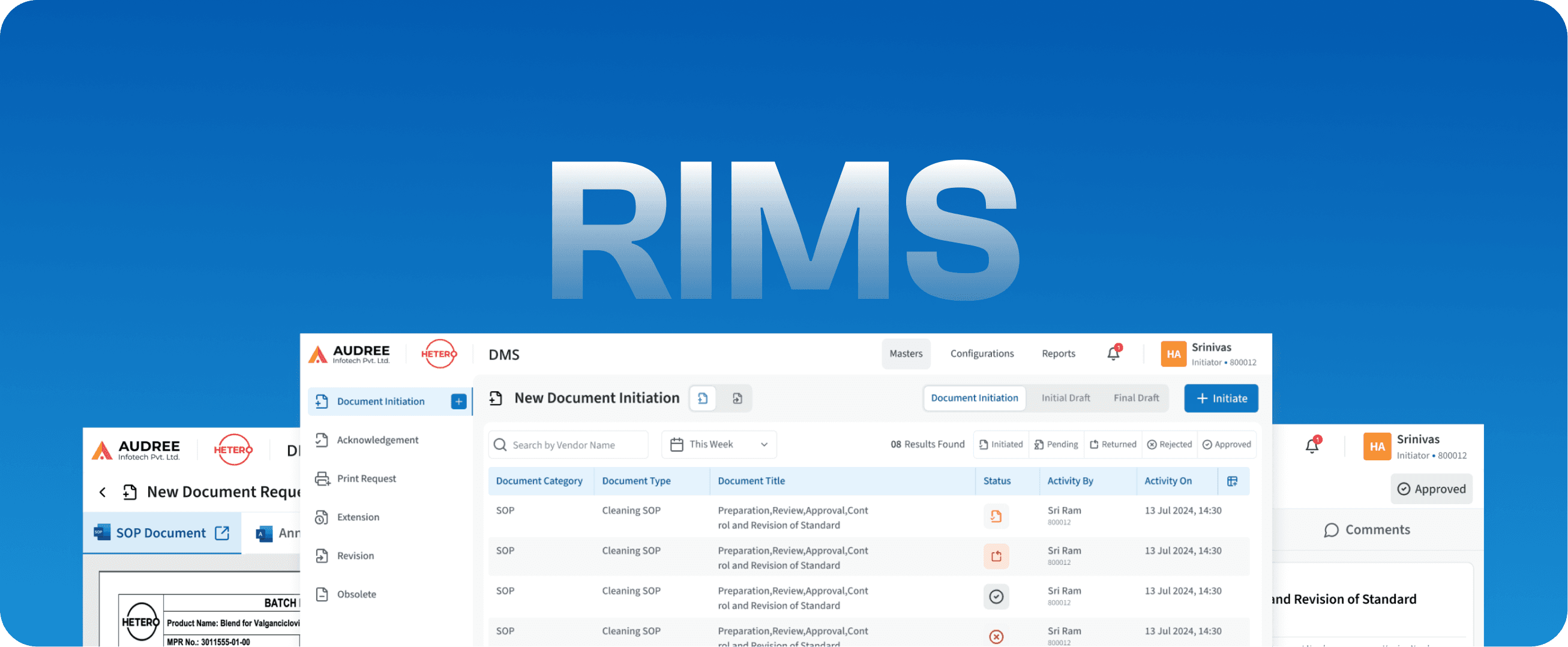This screenshot has height=647, width=1568.
Task: Select first document view toggle icon
Action: coord(703,399)
